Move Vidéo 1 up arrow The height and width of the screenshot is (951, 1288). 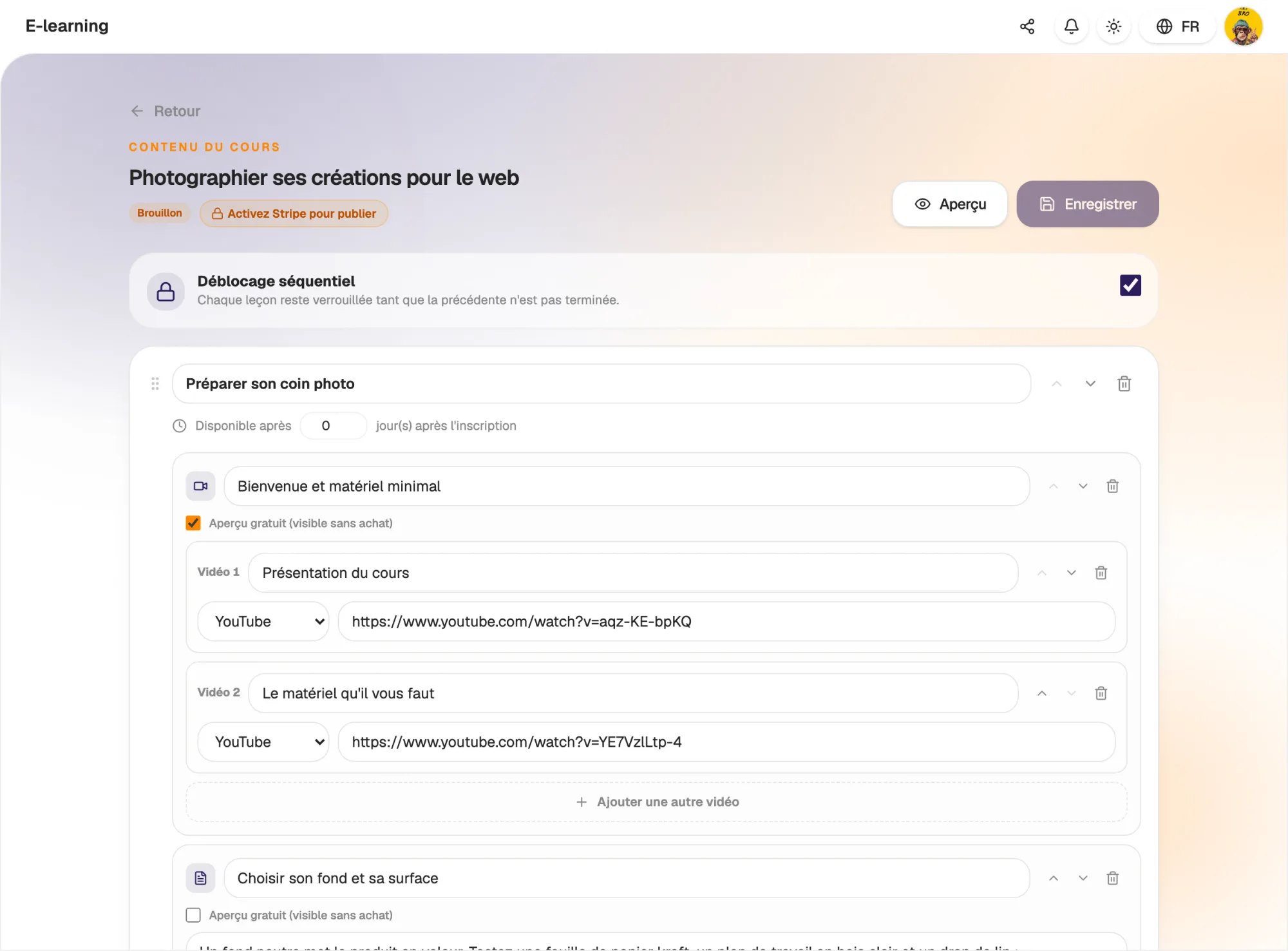click(1042, 573)
